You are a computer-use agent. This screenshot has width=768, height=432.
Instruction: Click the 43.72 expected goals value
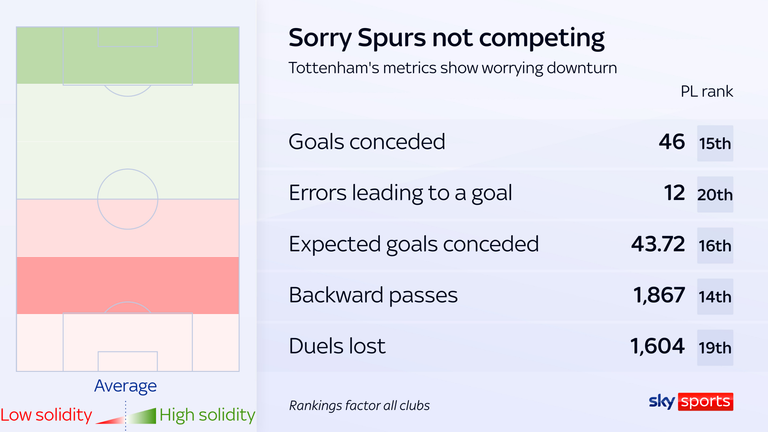pos(651,244)
